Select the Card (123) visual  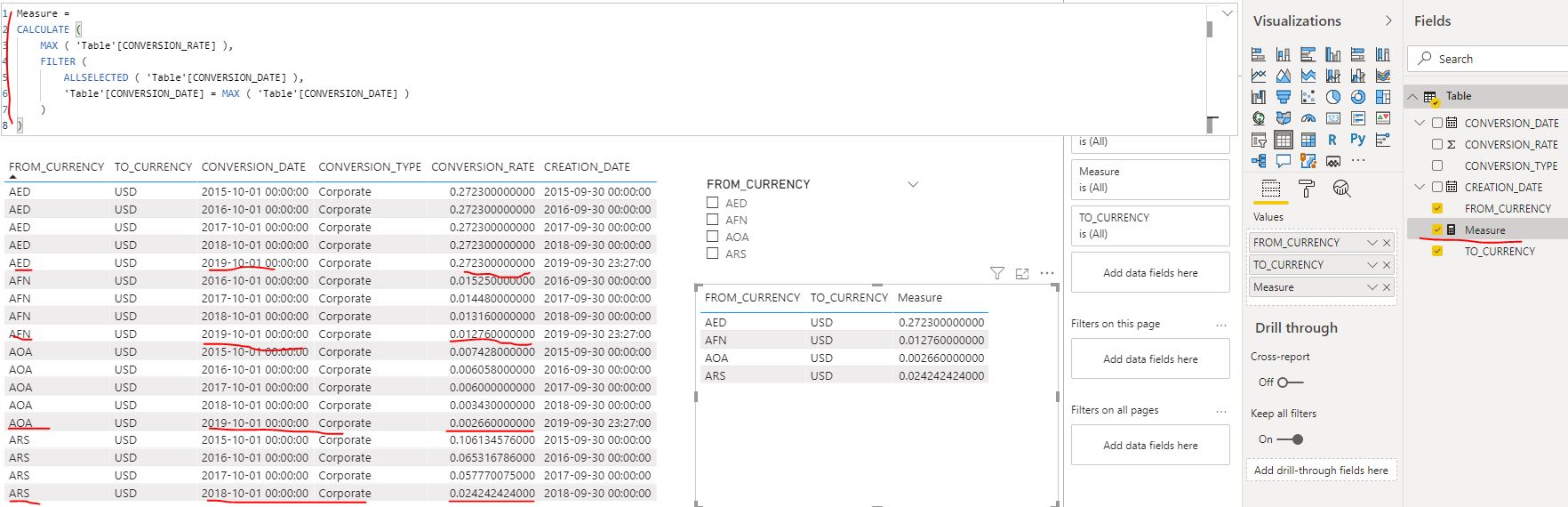[x=1333, y=118]
